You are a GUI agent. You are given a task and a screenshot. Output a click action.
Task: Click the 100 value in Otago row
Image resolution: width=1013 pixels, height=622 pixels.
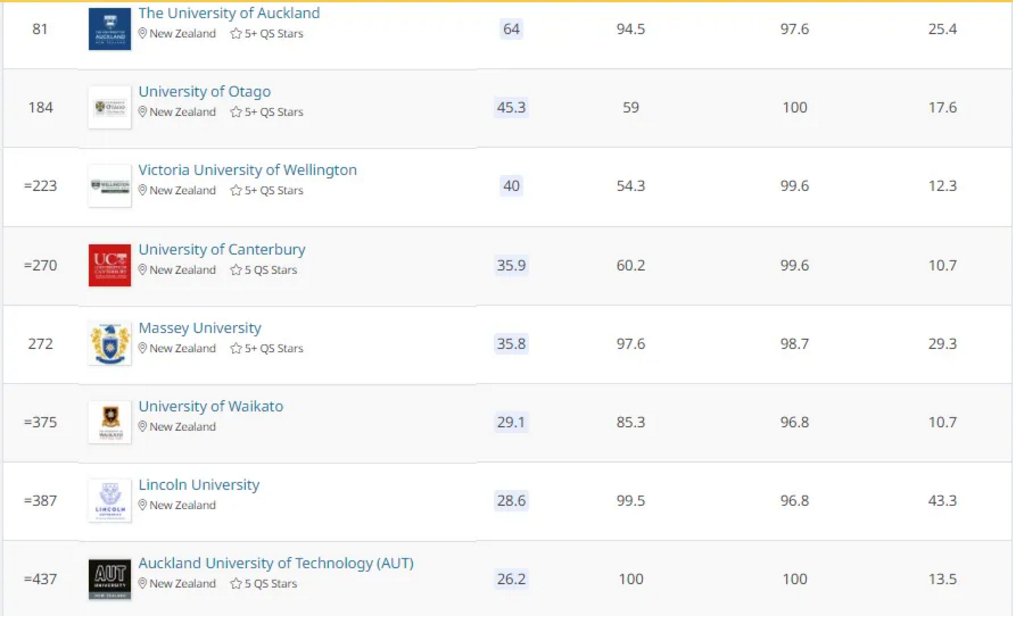(x=795, y=107)
